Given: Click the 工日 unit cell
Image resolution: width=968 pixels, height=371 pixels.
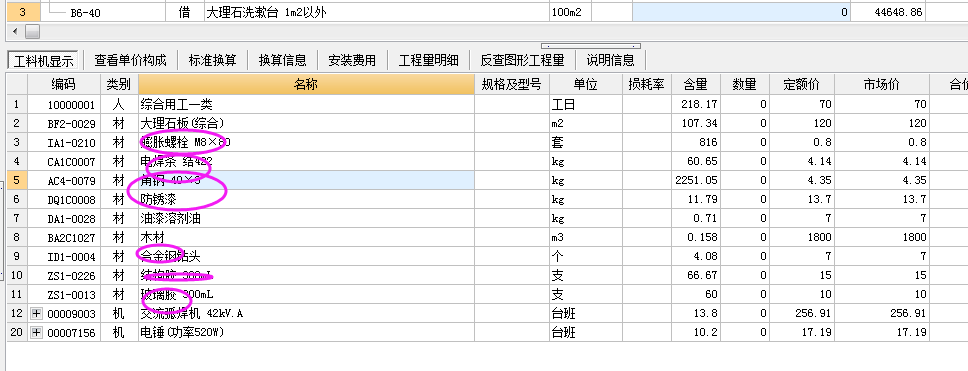Looking at the screenshot, I should pos(585,104).
